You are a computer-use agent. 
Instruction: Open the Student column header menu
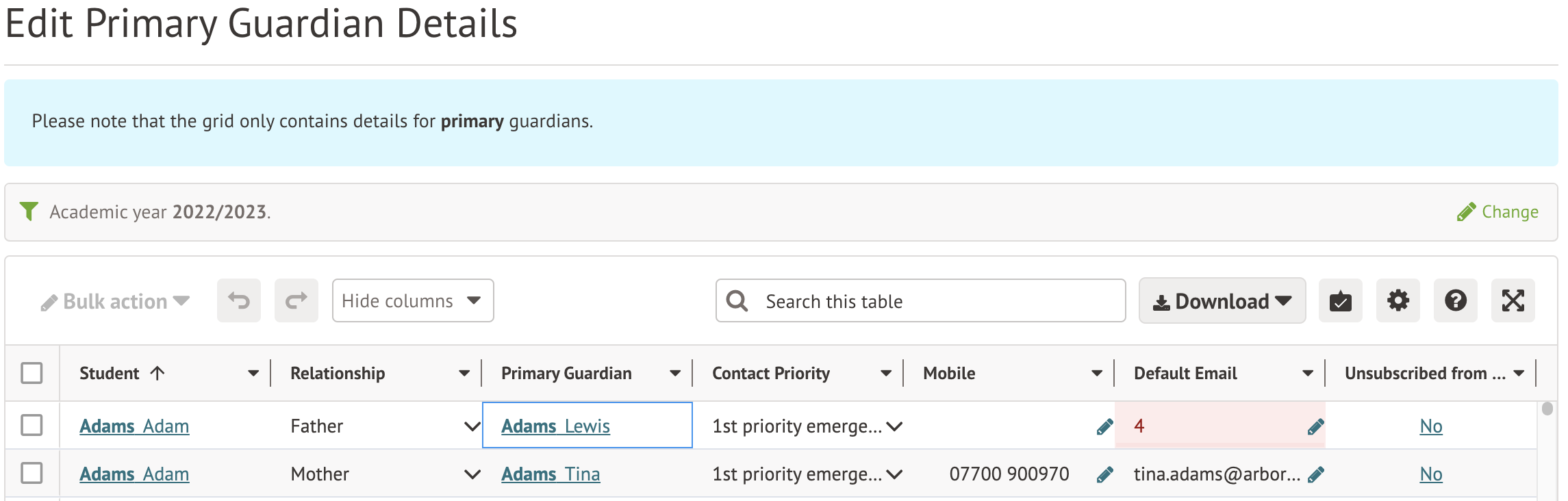pos(253,373)
